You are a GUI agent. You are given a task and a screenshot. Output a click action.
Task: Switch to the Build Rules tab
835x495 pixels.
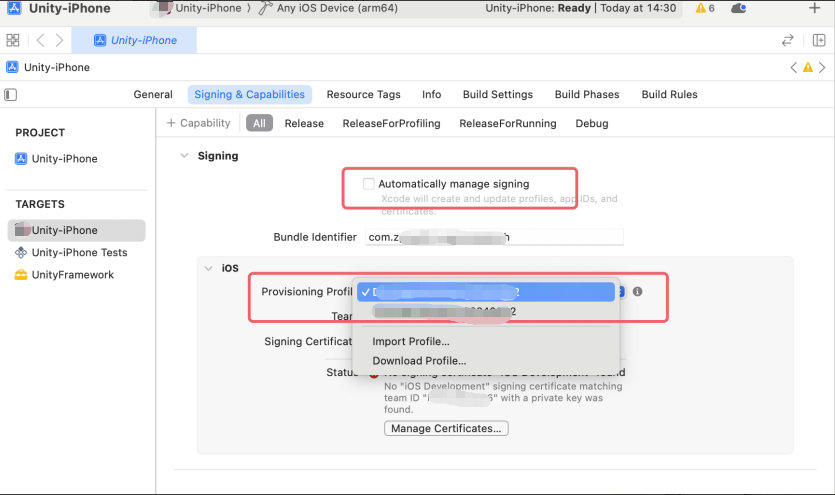click(669, 95)
